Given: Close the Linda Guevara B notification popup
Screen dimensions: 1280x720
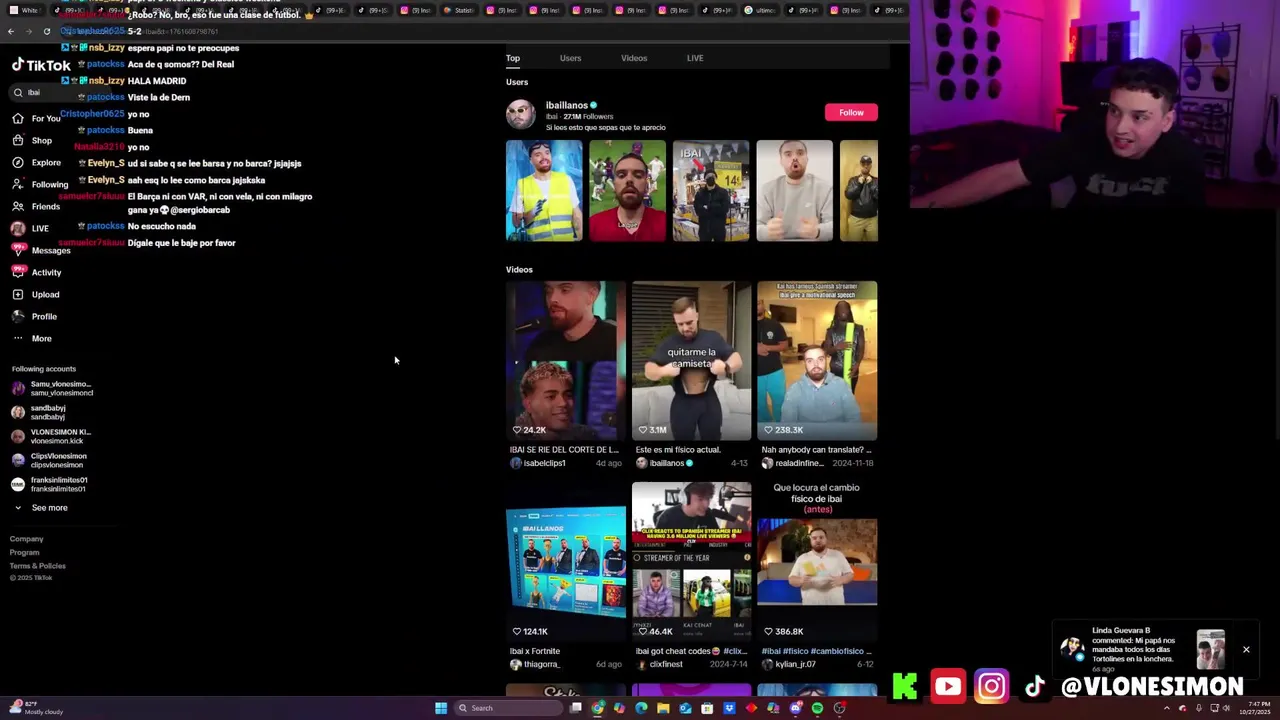Looking at the screenshot, I should pyautogui.click(x=1246, y=650).
